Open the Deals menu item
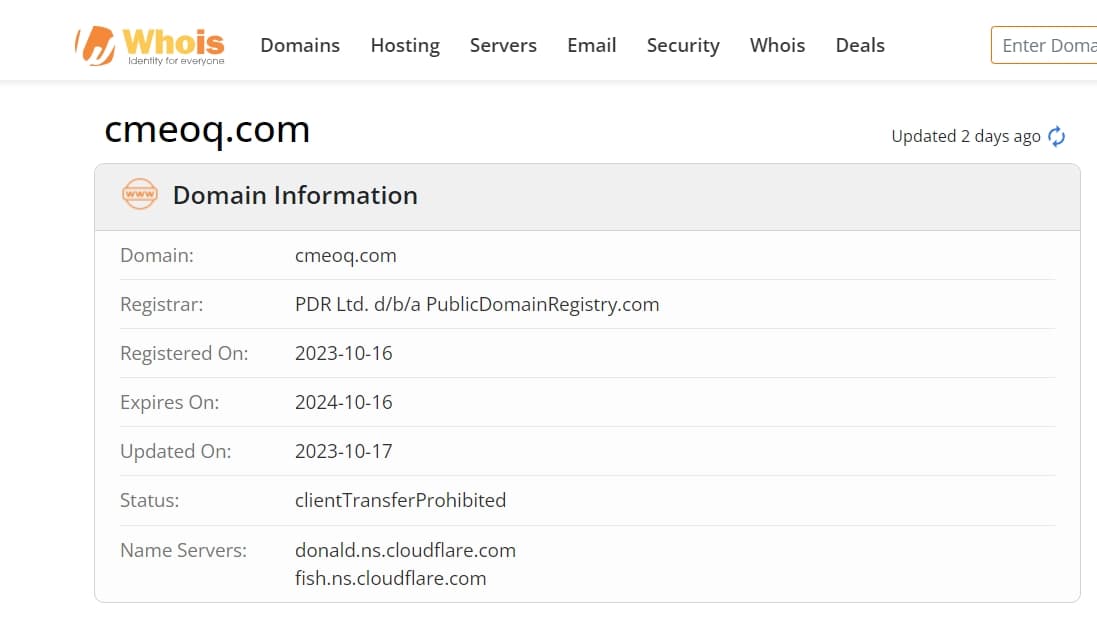This screenshot has height=618, width=1097. [x=860, y=45]
